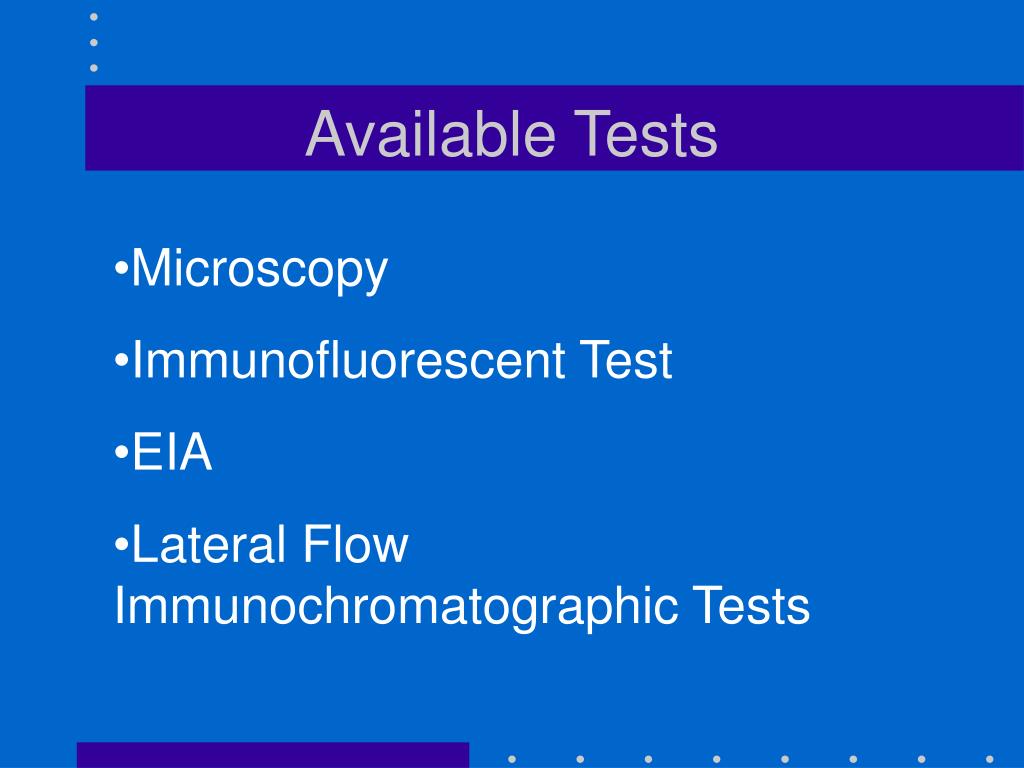
Task: Select the 'EIA' bullet item
Action: point(172,451)
